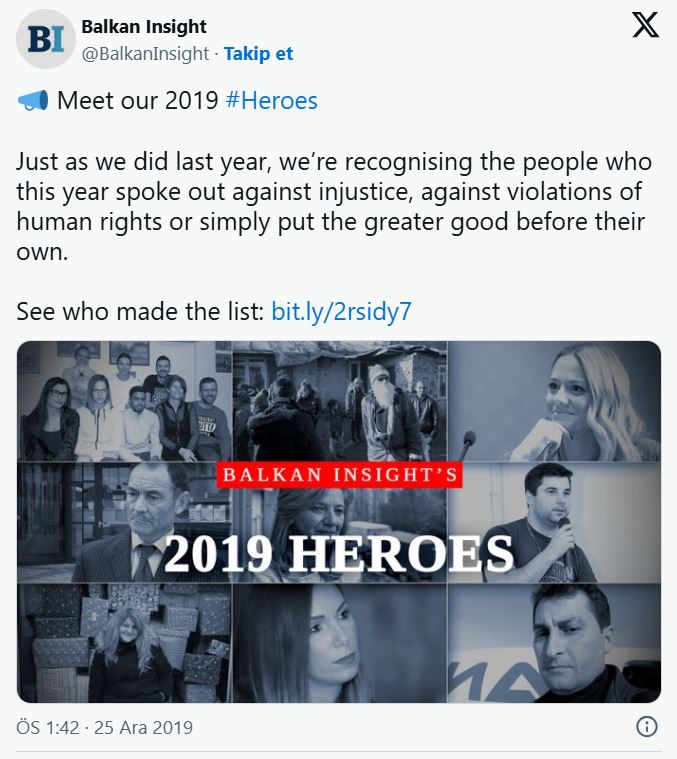
Task: Click the Balkan Insight BI profile avatar
Action: point(46,39)
